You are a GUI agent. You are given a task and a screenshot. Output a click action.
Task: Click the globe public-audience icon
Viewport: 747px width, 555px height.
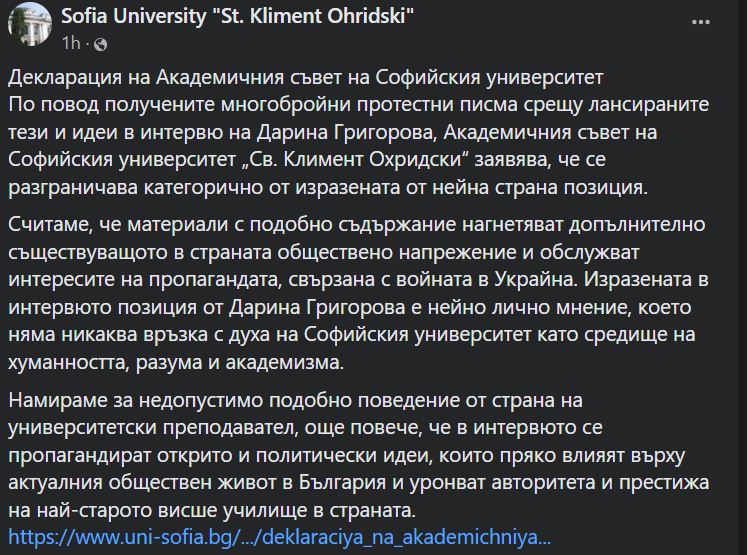click(101, 44)
